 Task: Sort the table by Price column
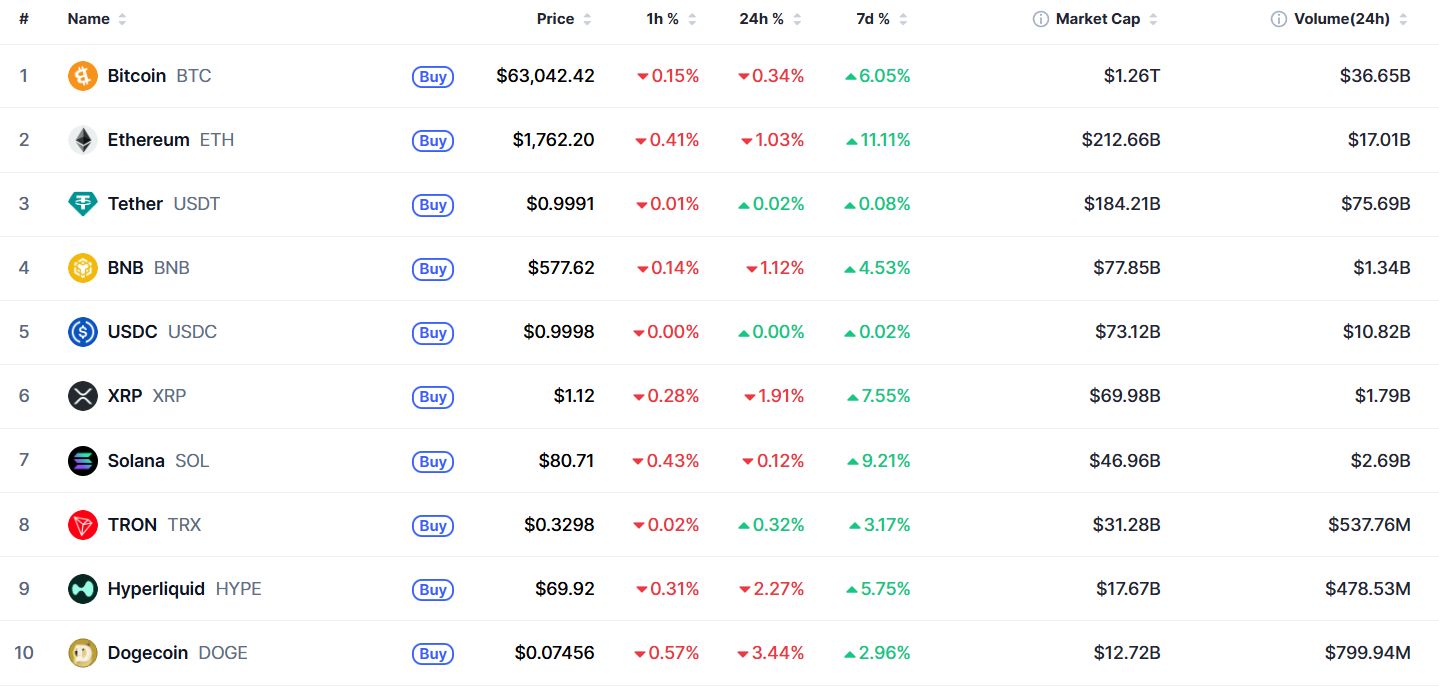[564, 19]
